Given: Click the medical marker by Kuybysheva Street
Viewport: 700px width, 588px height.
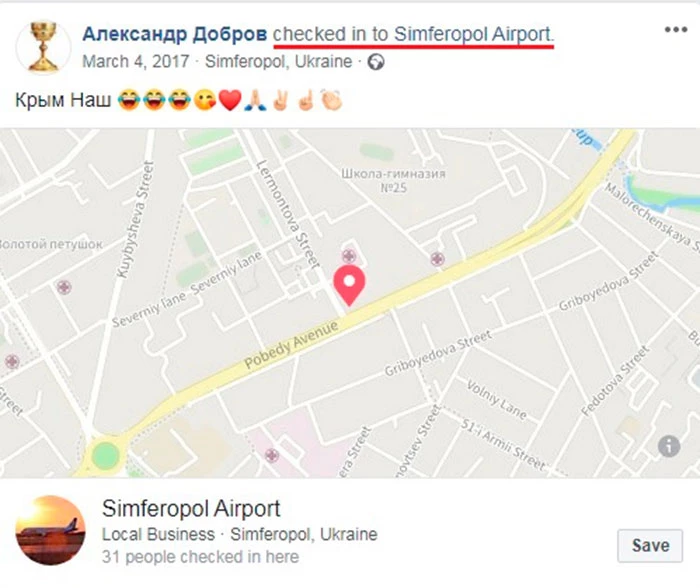Looking at the screenshot, I should click(x=64, y=287).
